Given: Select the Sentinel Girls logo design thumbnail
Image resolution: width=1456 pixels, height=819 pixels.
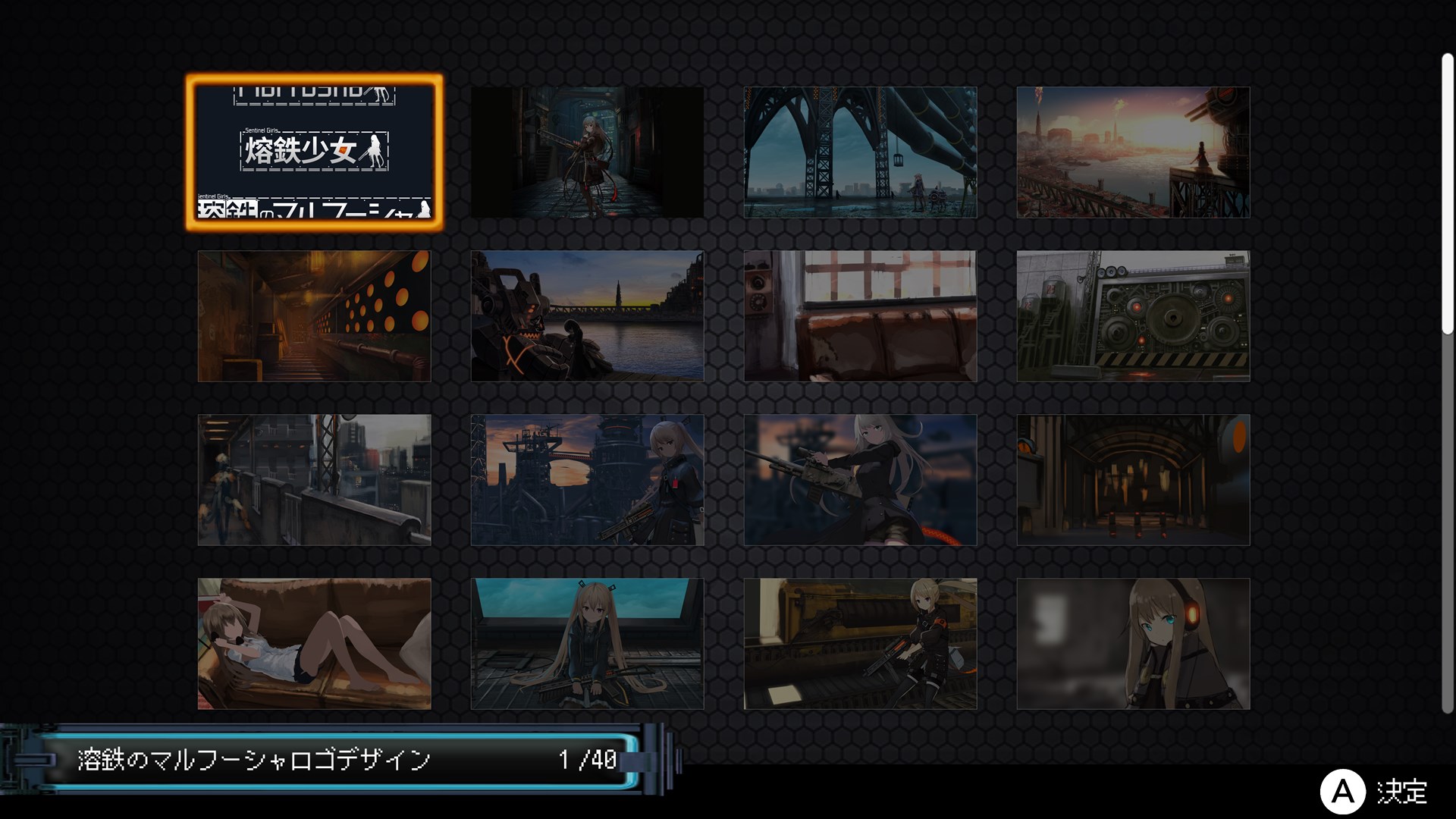Looking at the screenshot, I should [x=314, y=152].
